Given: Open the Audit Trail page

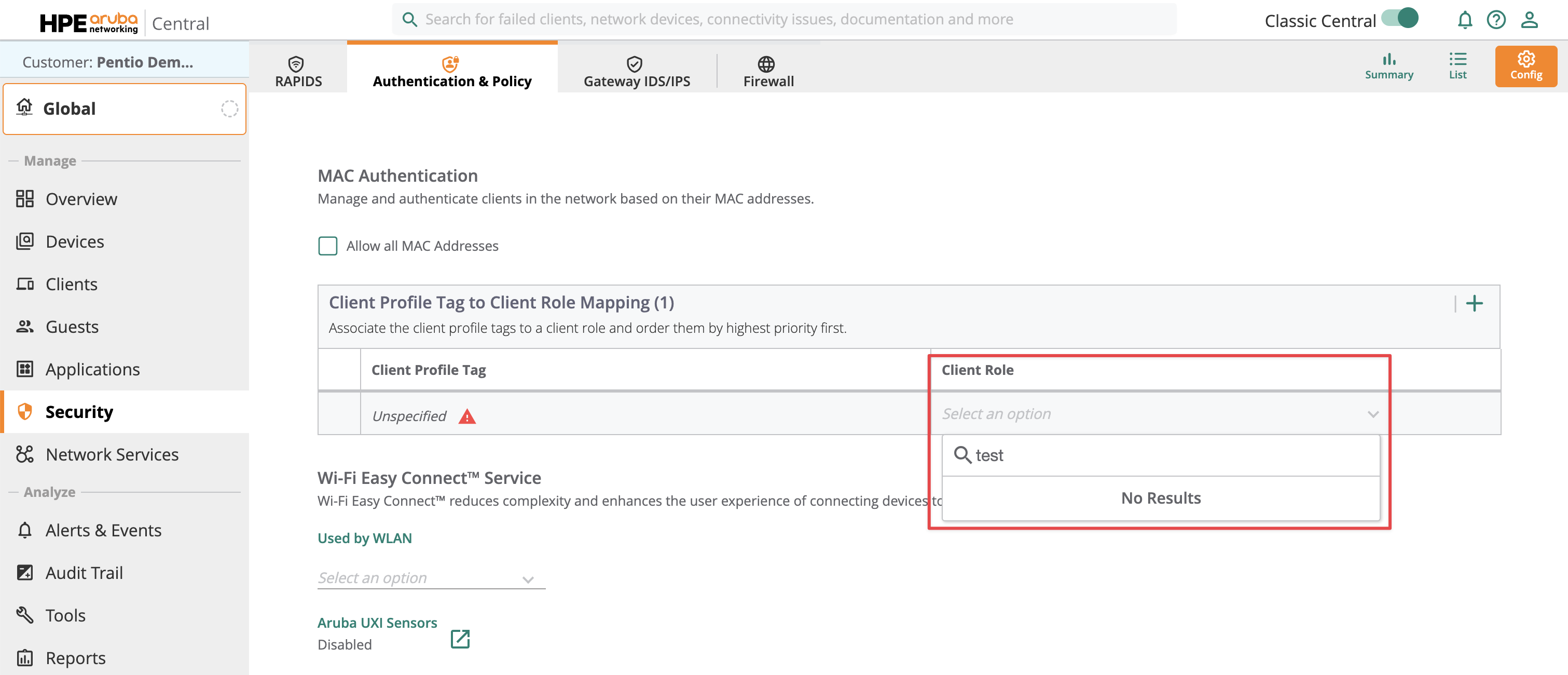Looking at the screenshot, I should click(84, 573).
